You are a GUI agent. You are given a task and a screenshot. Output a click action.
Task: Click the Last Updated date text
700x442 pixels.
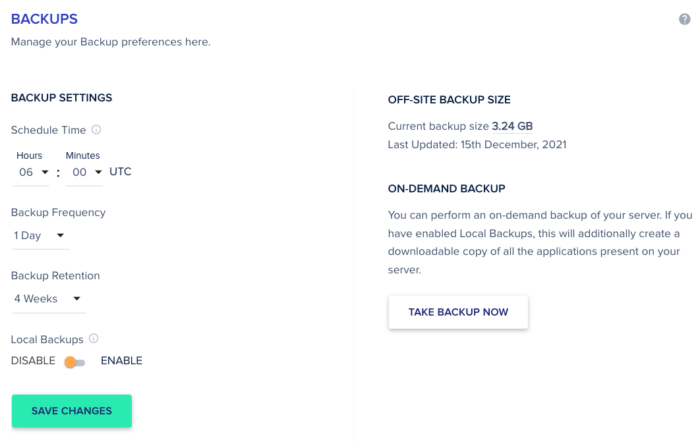[x=477, y=146]
